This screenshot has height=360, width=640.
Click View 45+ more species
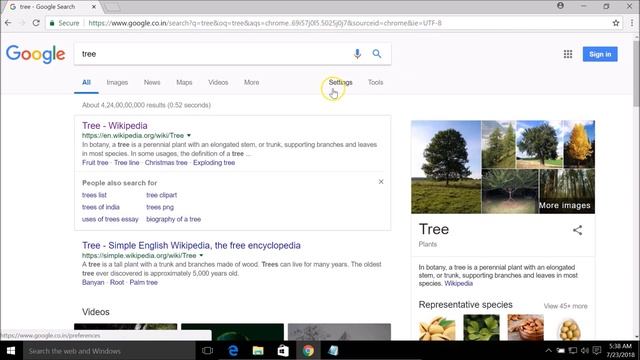coord(565,306)
